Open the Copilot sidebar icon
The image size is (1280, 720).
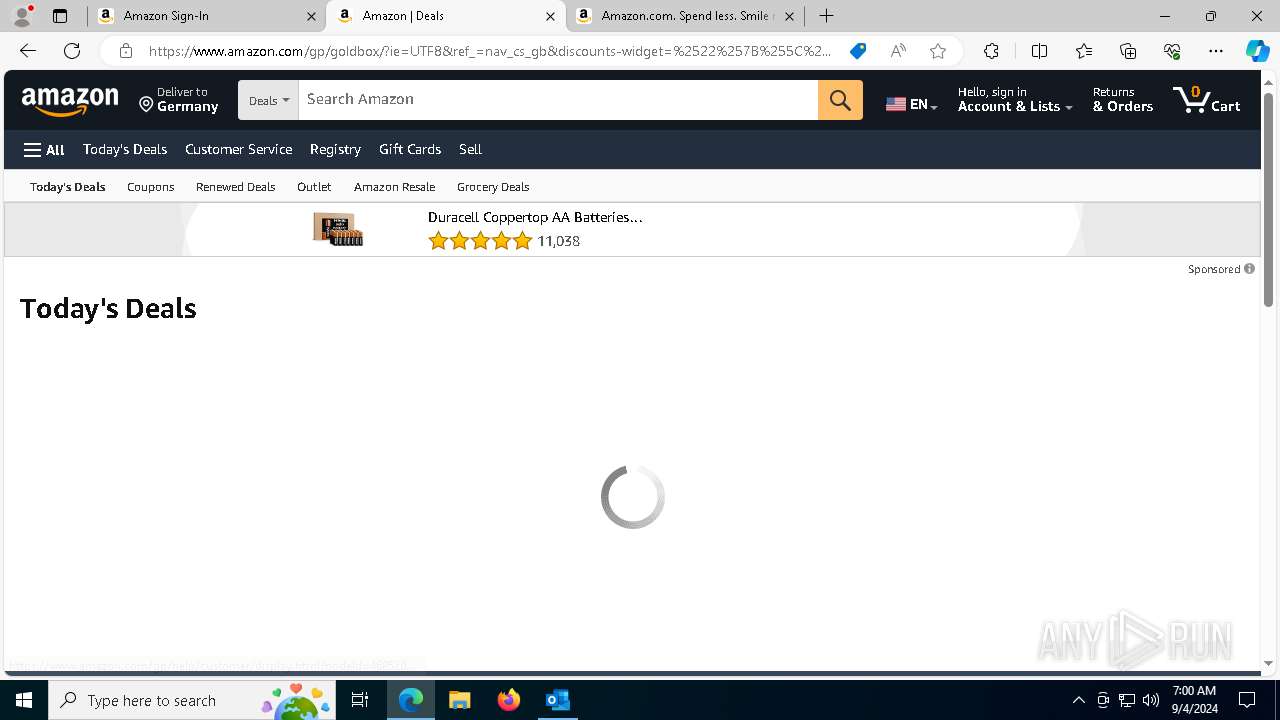pyautogui.click(x=1257, y=51)
